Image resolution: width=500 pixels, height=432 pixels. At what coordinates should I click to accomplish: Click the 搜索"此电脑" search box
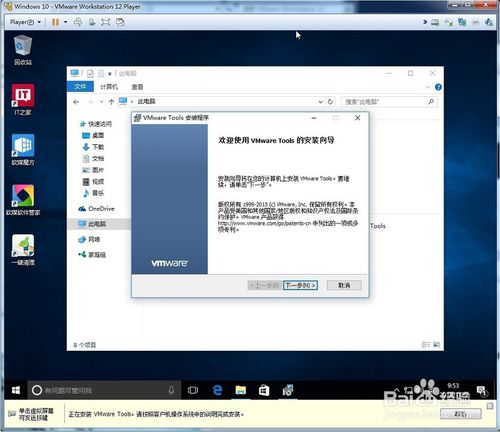(x=389, y=102)
